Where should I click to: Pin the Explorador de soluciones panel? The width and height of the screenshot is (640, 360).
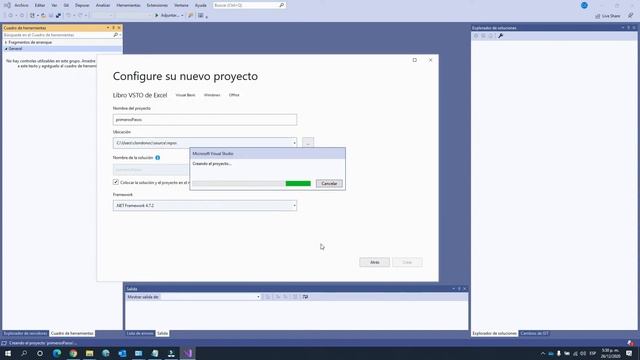[x=629, y=28]
